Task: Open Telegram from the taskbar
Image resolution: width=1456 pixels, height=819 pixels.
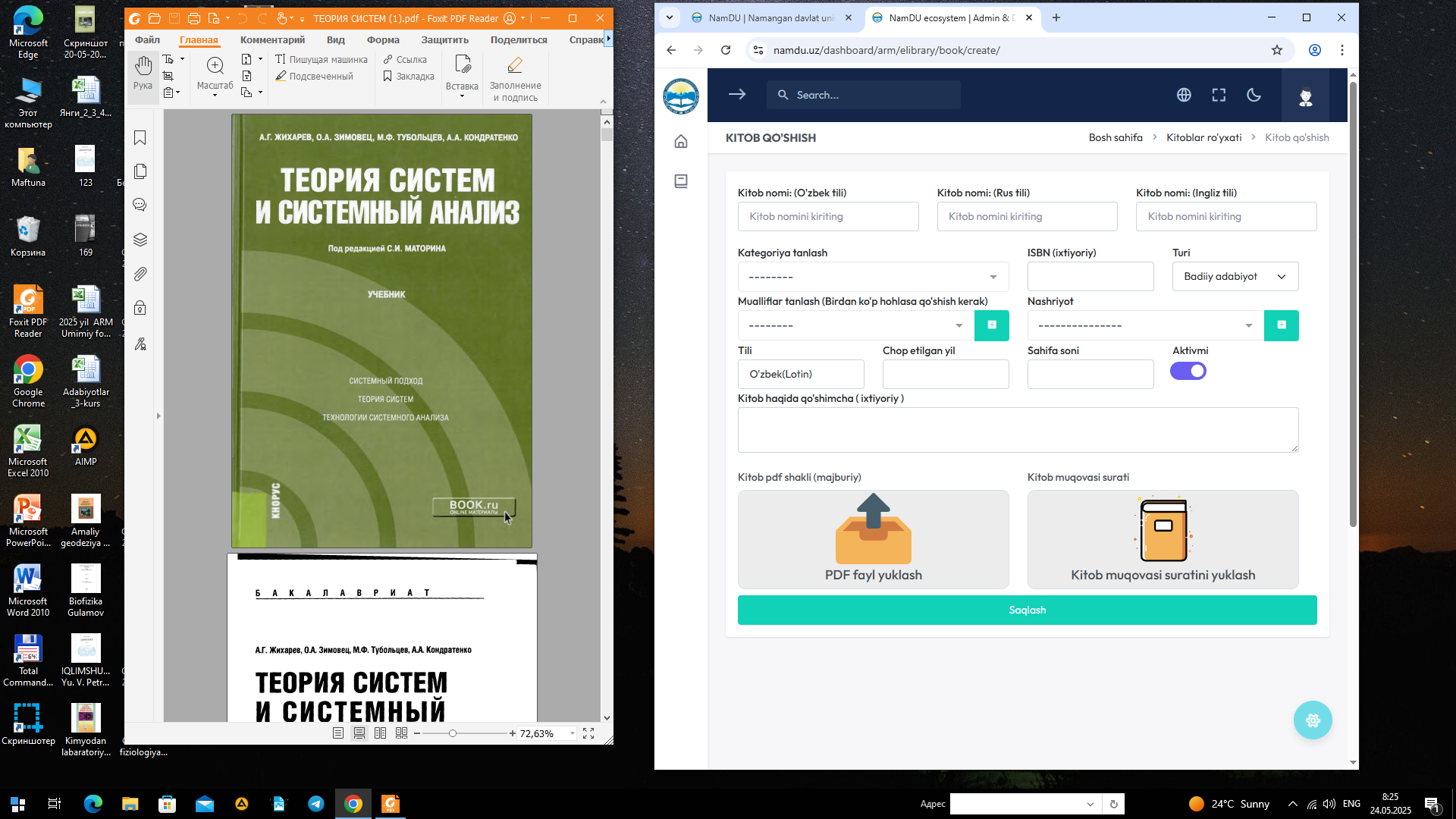Action: coord(316,804)
